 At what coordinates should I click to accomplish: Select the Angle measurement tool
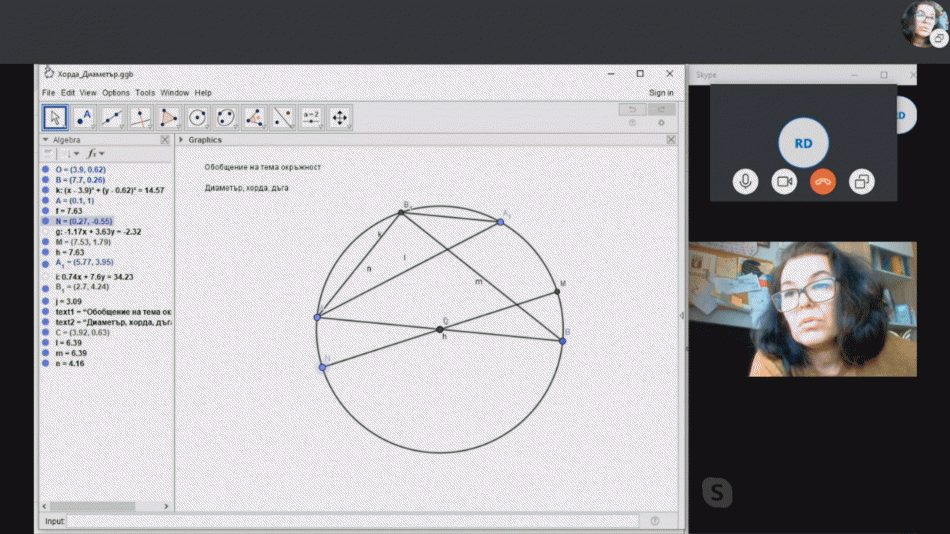pos(255,118)
